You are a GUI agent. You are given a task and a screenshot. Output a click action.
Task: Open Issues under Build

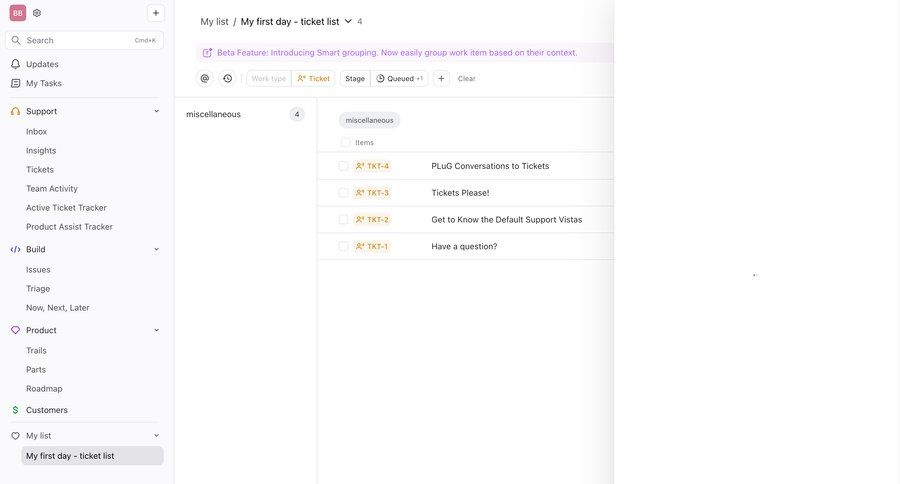[38, 269]
